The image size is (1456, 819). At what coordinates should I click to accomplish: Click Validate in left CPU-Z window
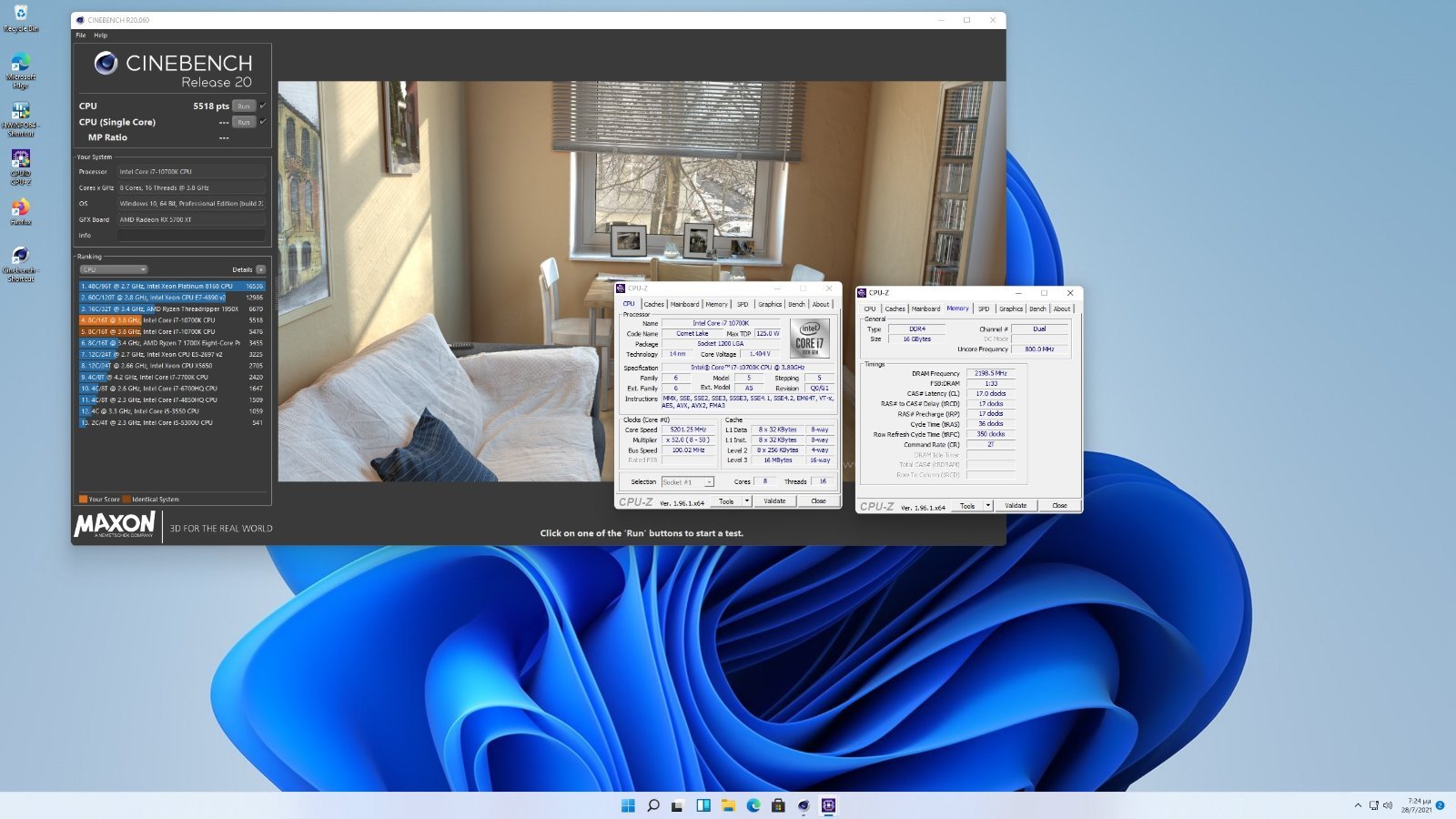774,501
